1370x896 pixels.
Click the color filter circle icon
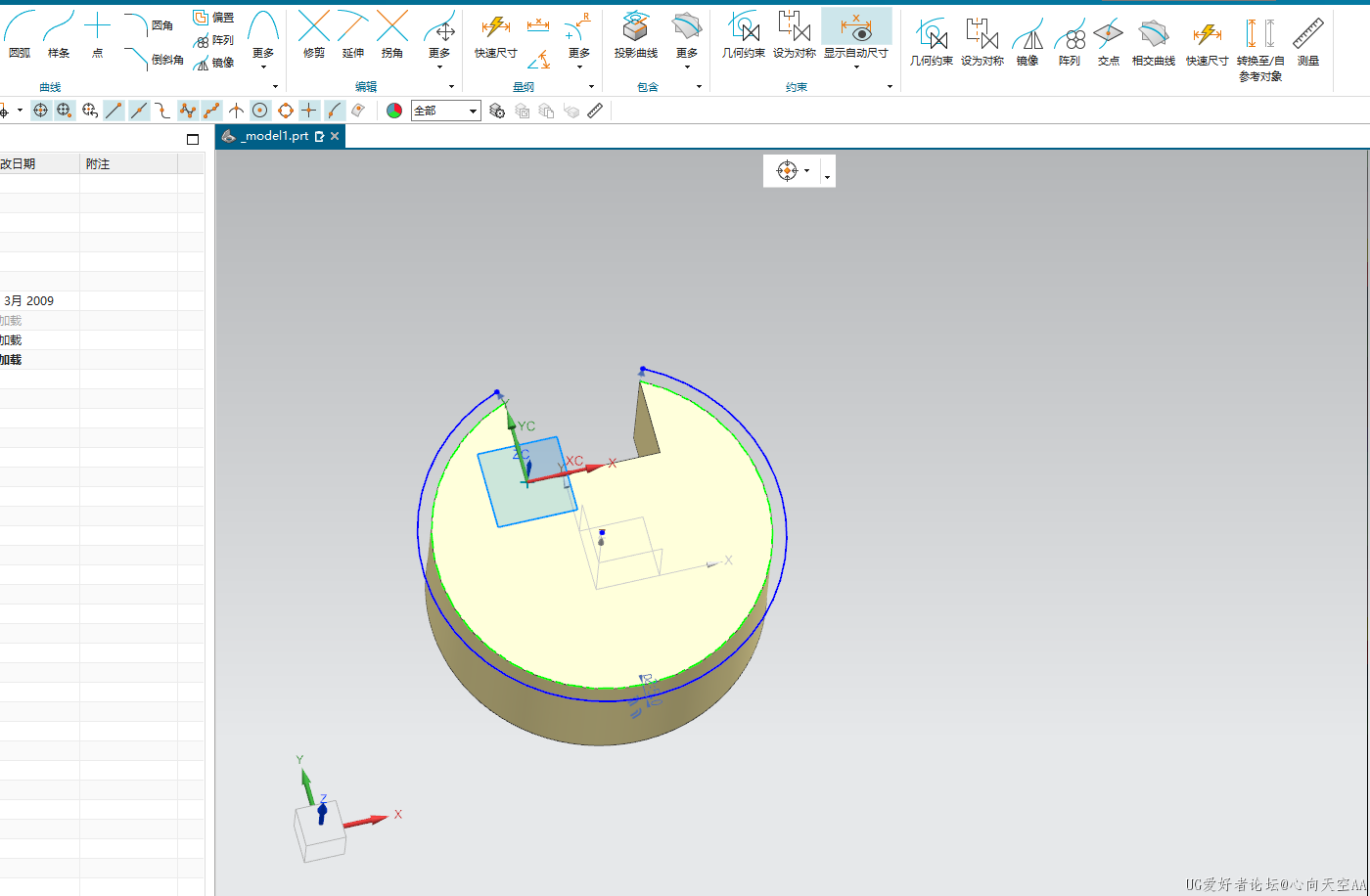394,111
